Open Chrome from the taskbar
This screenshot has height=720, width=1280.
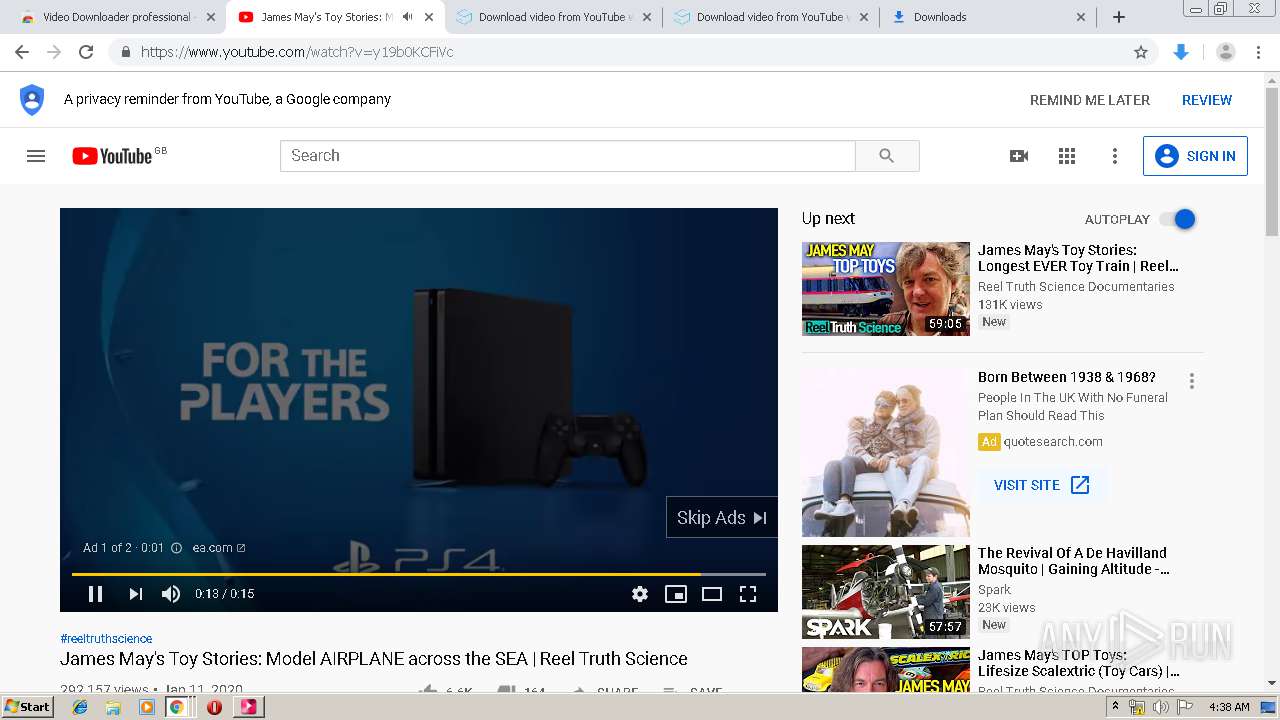[177, 707]
